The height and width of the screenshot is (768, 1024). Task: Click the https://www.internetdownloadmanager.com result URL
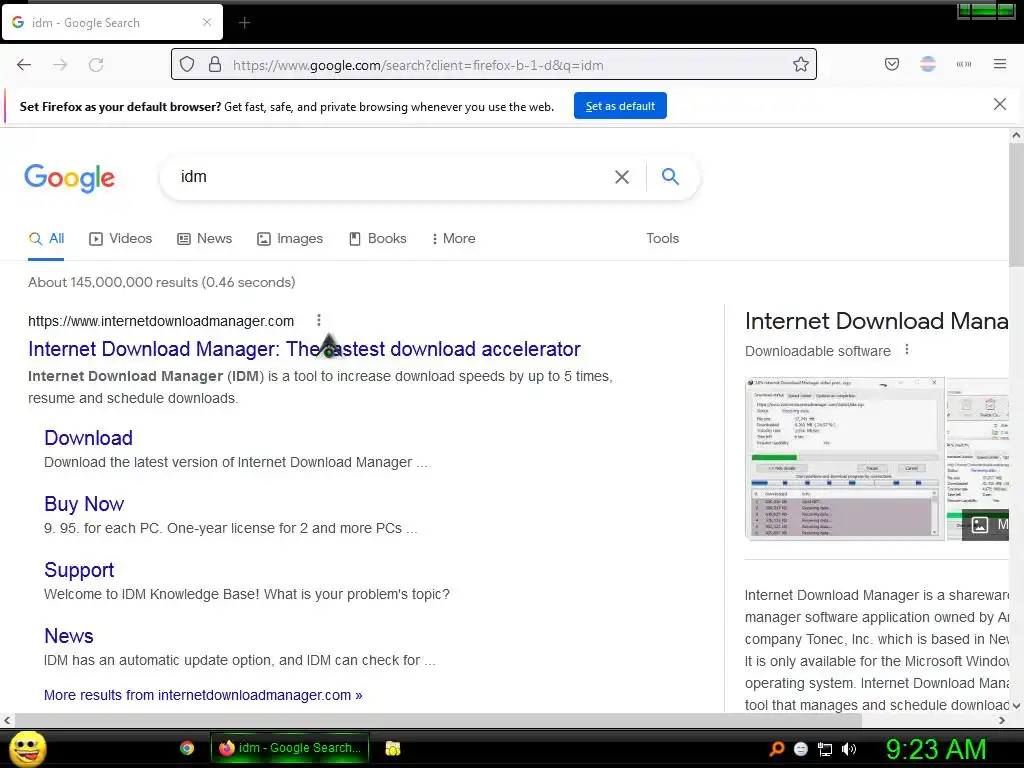pyautogui.click(x=161, y=321)
